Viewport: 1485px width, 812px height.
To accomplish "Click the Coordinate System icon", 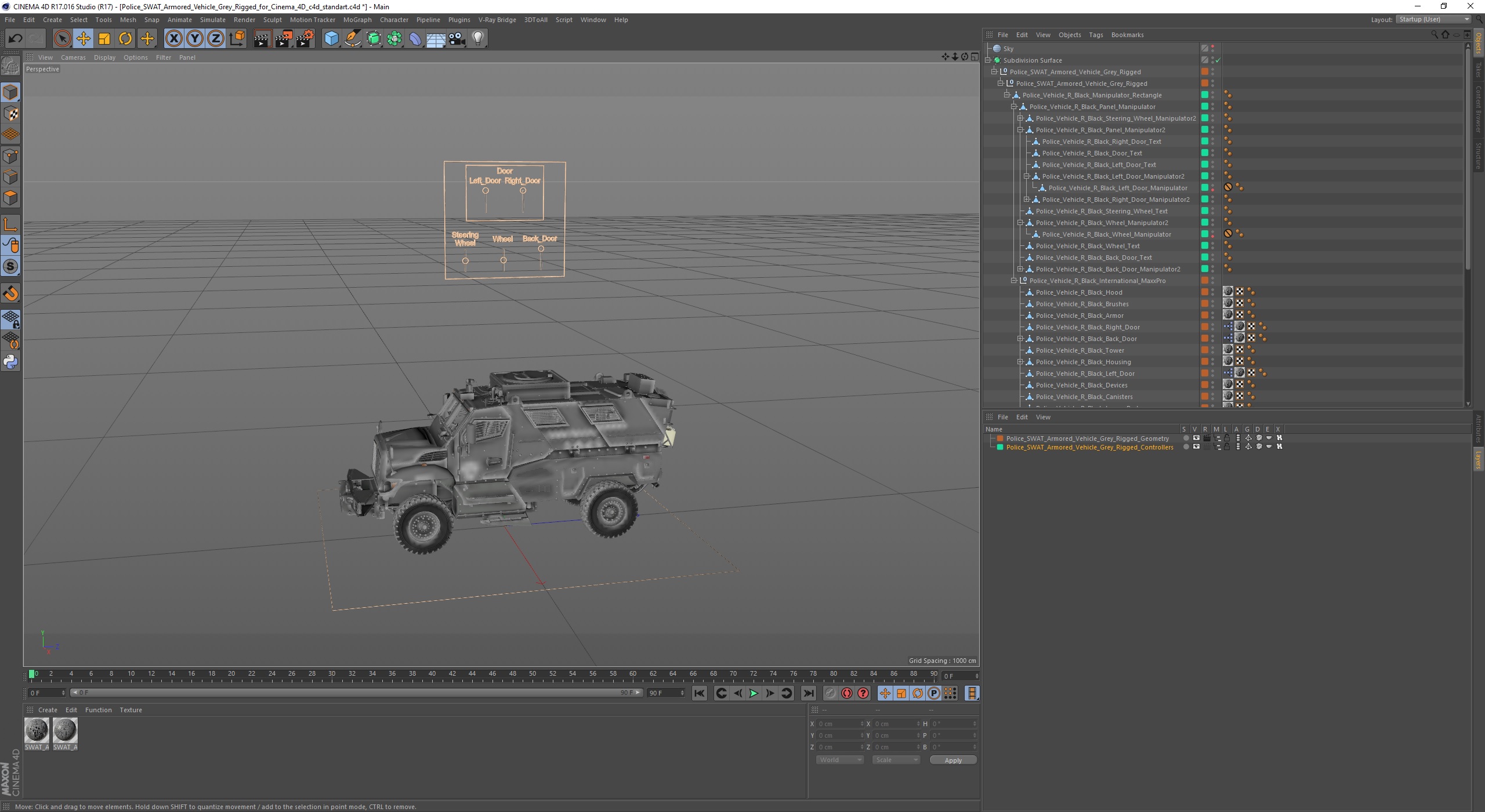I will point(237,39).
